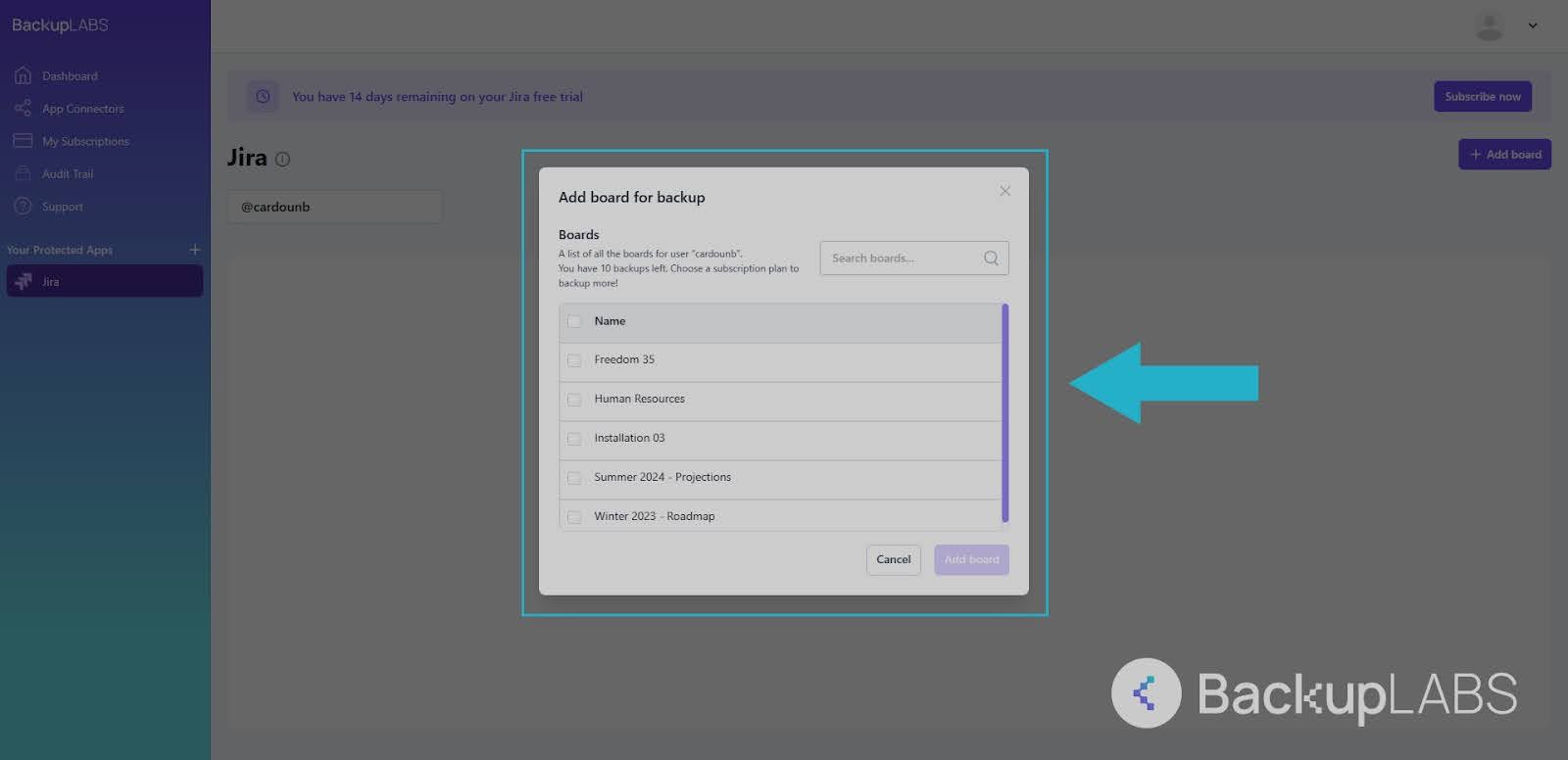Click the Subscribe now button
This screenshot has height=760, width=1568.
pos(1482,96)
